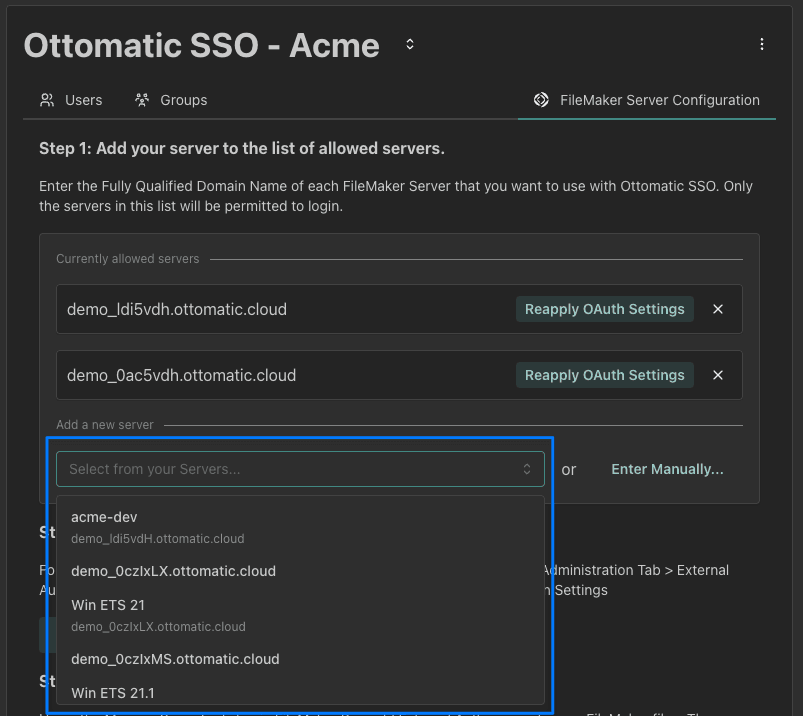Viewport: 803px width, 716px height.
Task: Click the FileMaker Server Configuration diamond icon
Action: point(541,100)
